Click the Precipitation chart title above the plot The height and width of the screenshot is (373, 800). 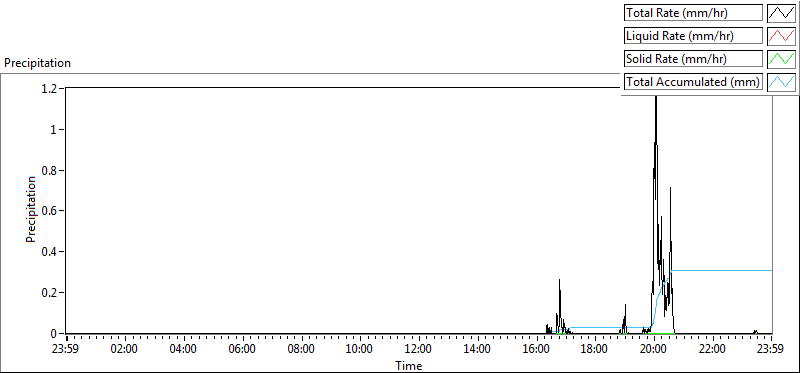point(37,63)
